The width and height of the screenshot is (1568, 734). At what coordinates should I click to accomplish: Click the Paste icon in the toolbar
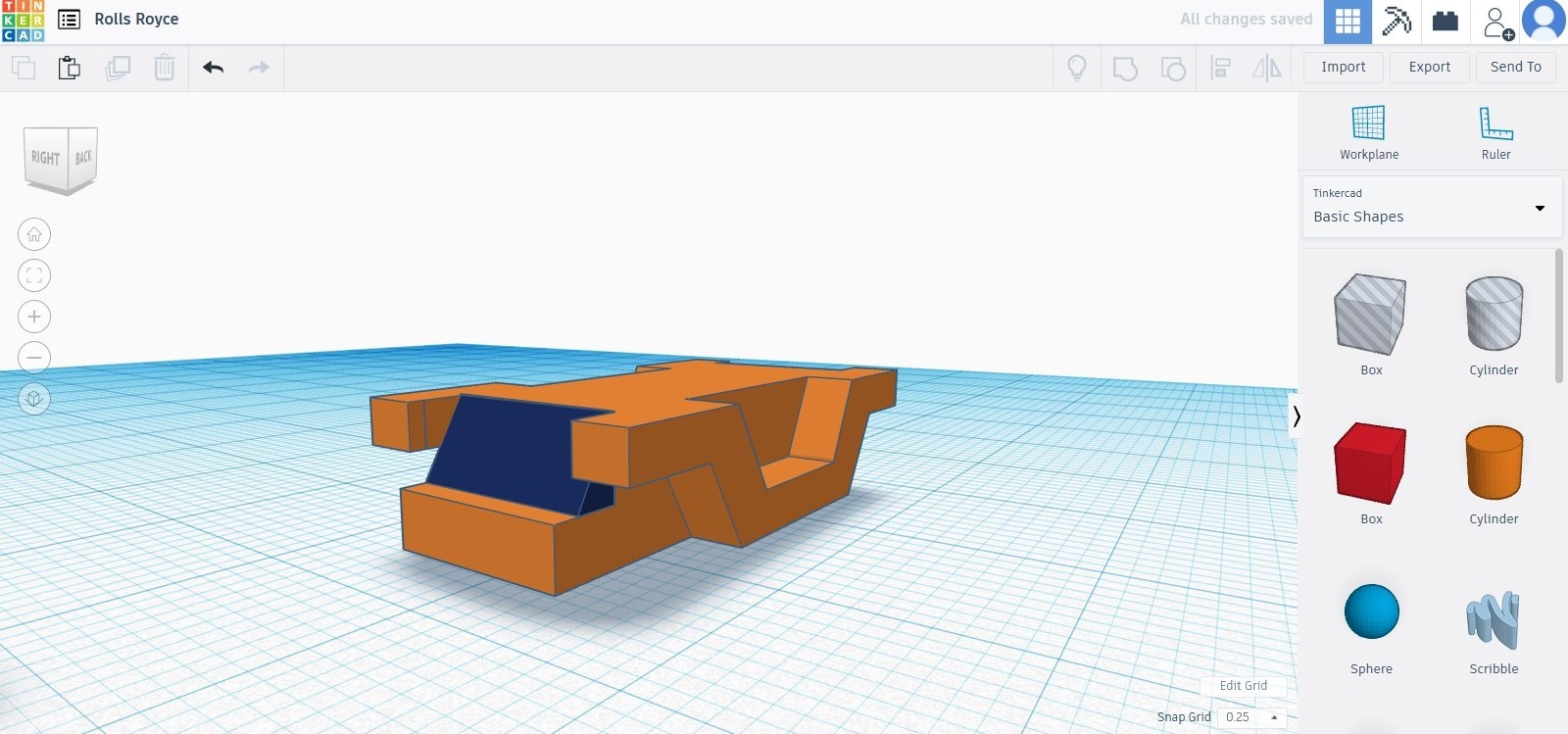coord(70,68)
